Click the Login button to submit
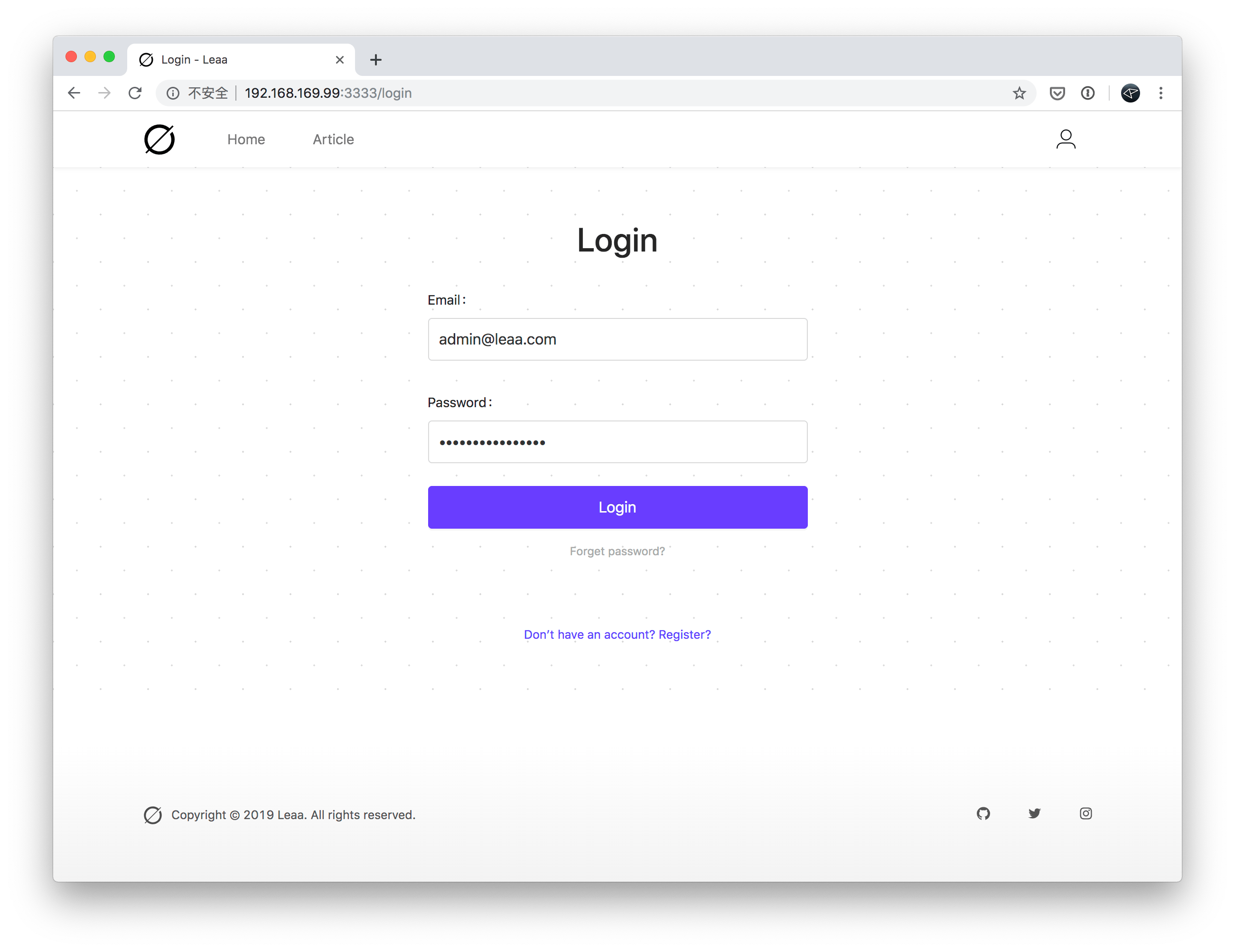The width and height of the screenshot is (1235, 952). pyautogui.click(x=617, y=507)
